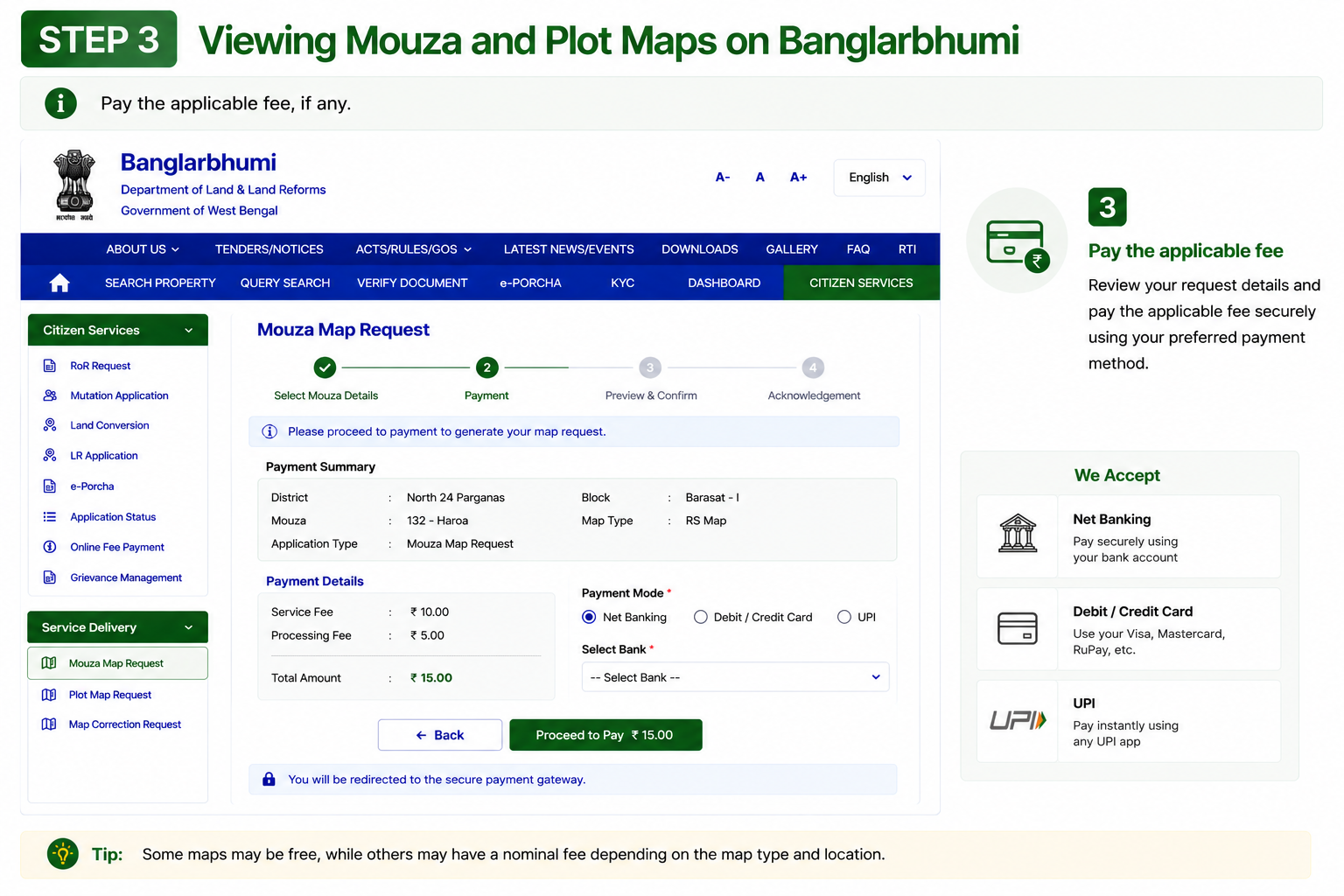Image resolution: width=1344 pixels, height=896 pixels.
Task: Click the lock icon in redirect notice
Action: click(x=269, y=779)
